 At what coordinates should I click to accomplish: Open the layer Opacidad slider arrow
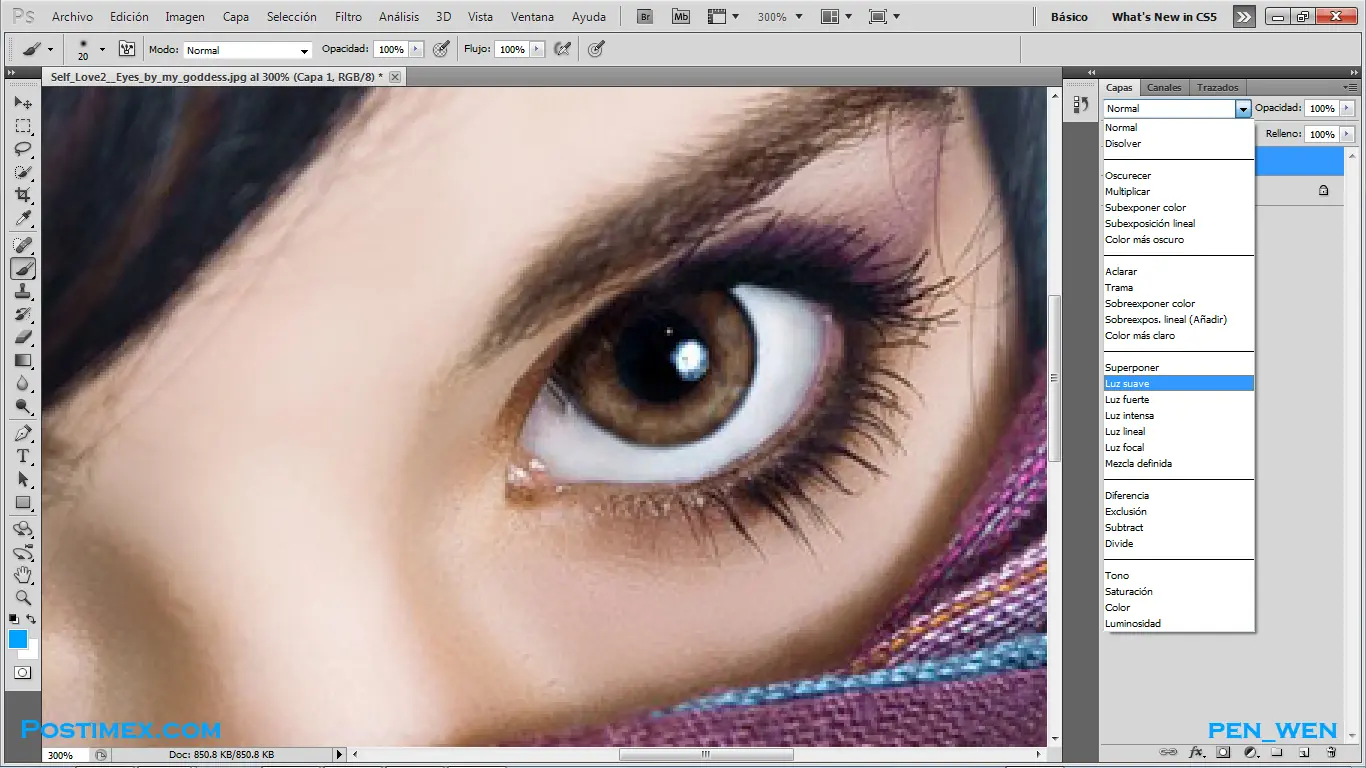click(1347, 108)
